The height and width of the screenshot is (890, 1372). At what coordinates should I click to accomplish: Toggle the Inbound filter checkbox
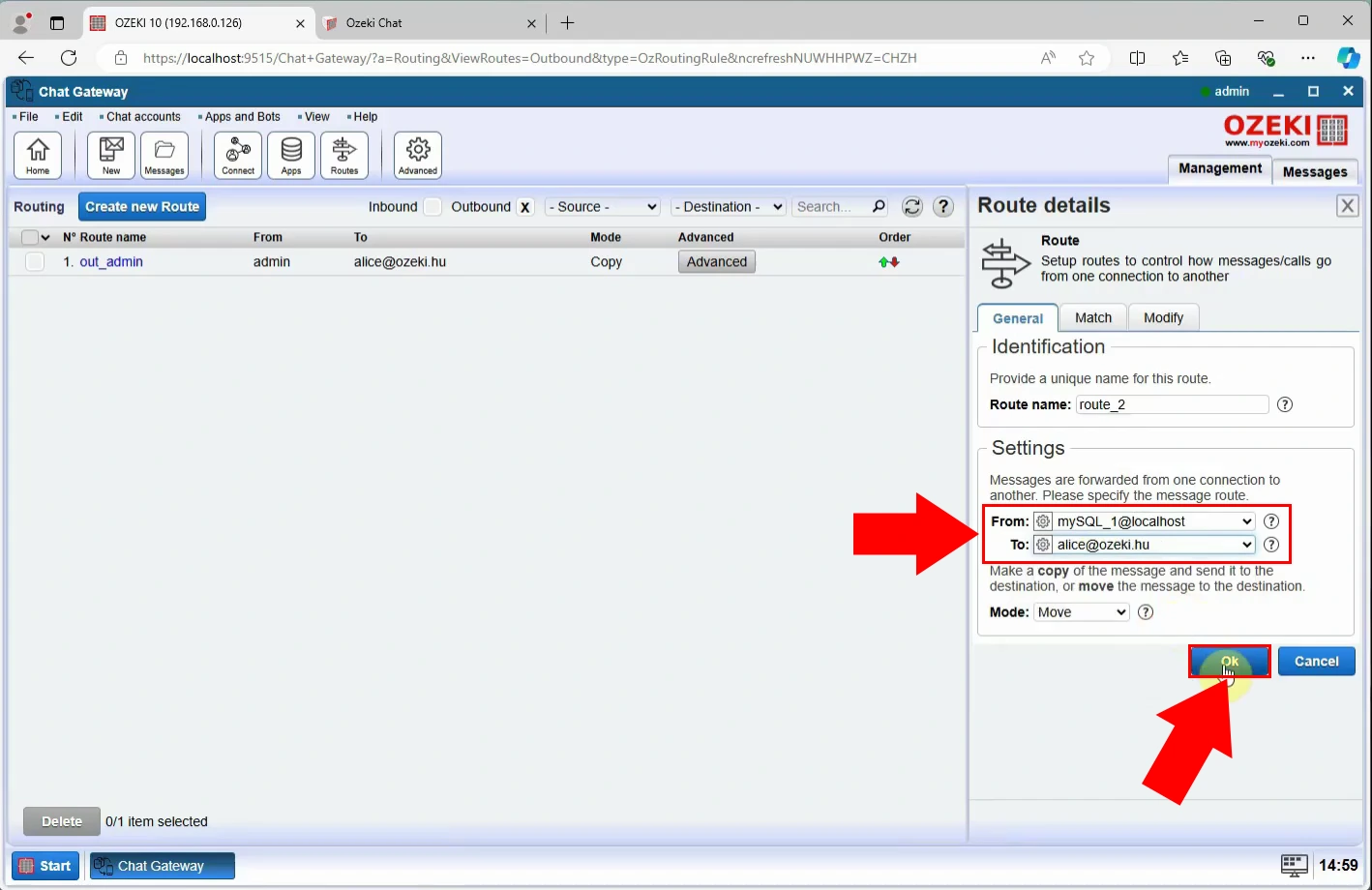pos(432,206)
